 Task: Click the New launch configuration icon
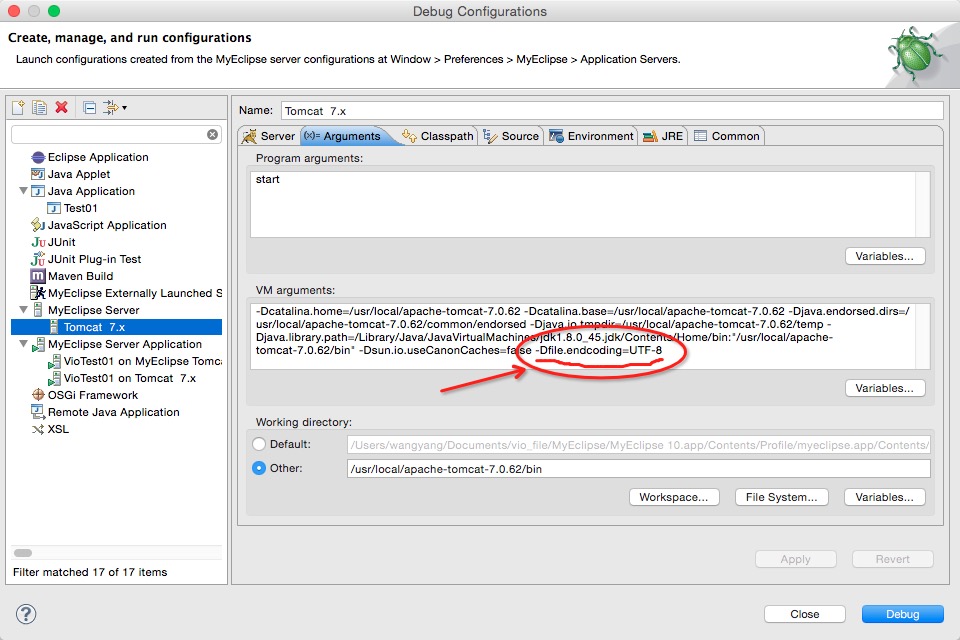18,108
